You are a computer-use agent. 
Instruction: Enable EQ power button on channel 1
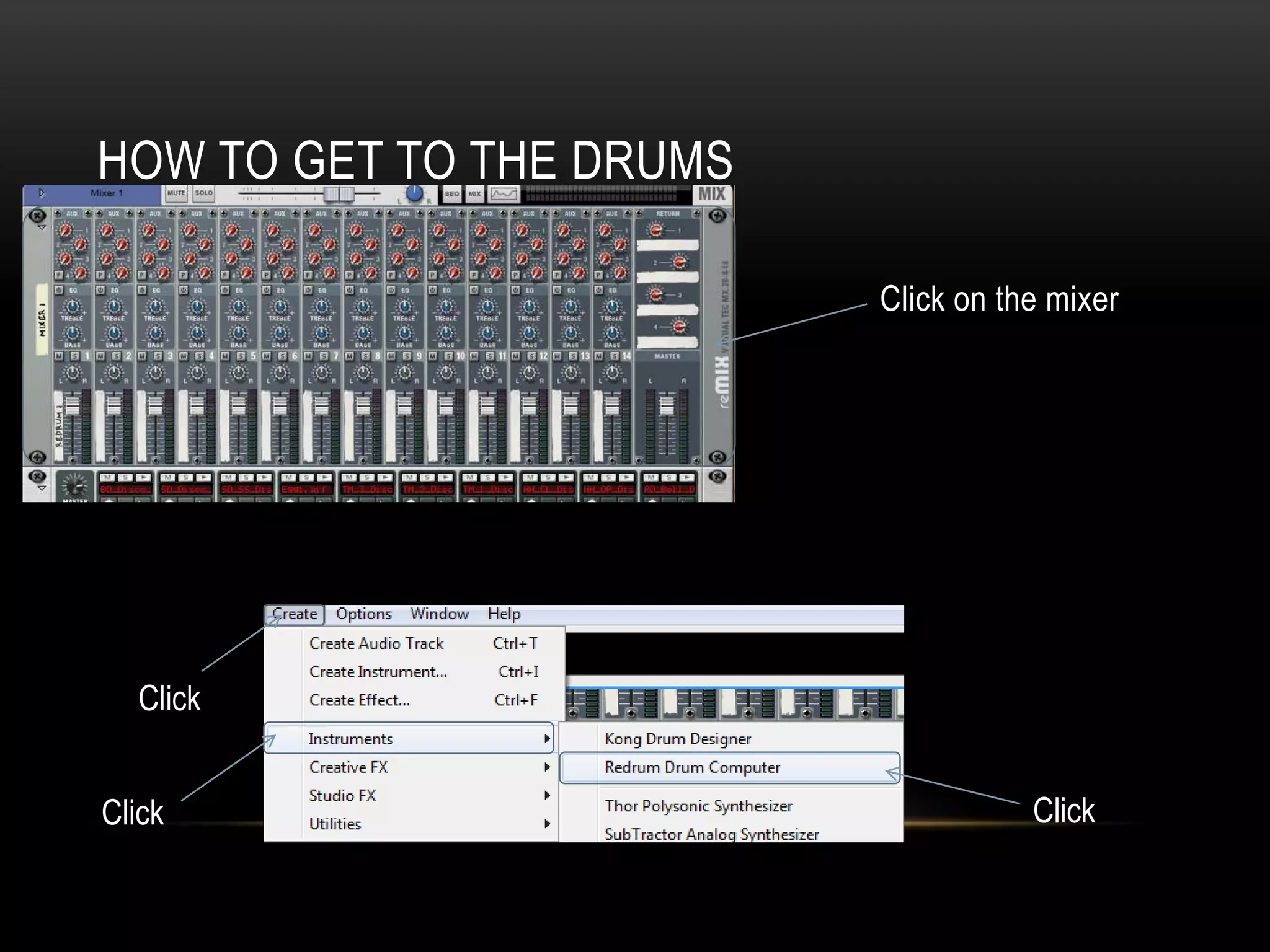pos(59,290)
